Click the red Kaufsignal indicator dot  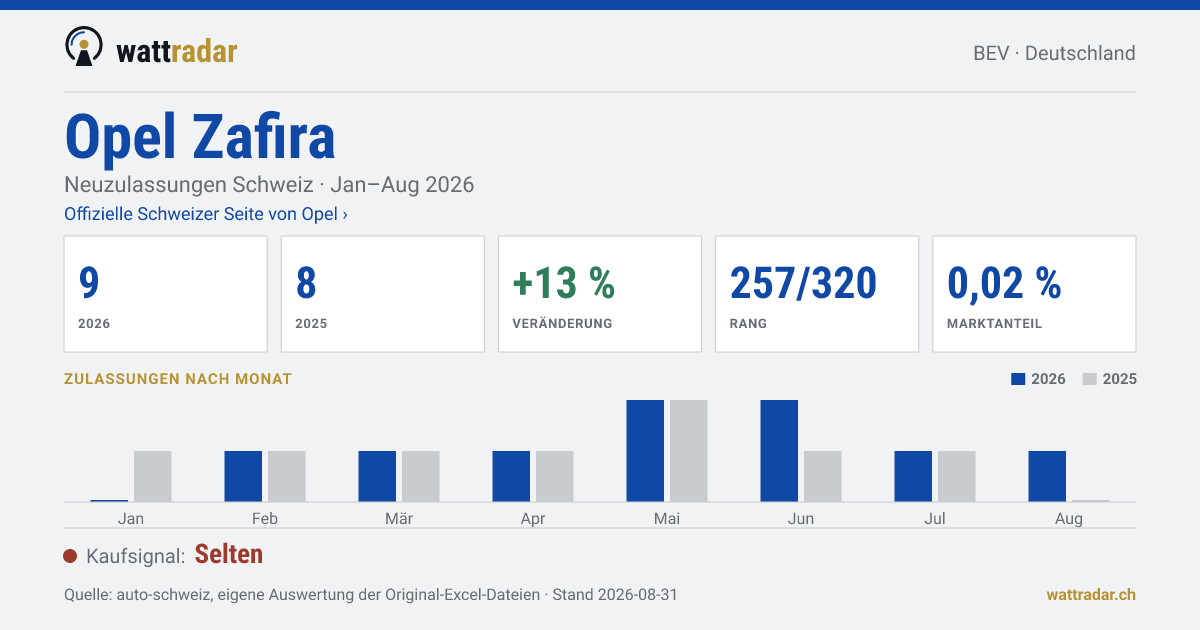pos(70,556)
